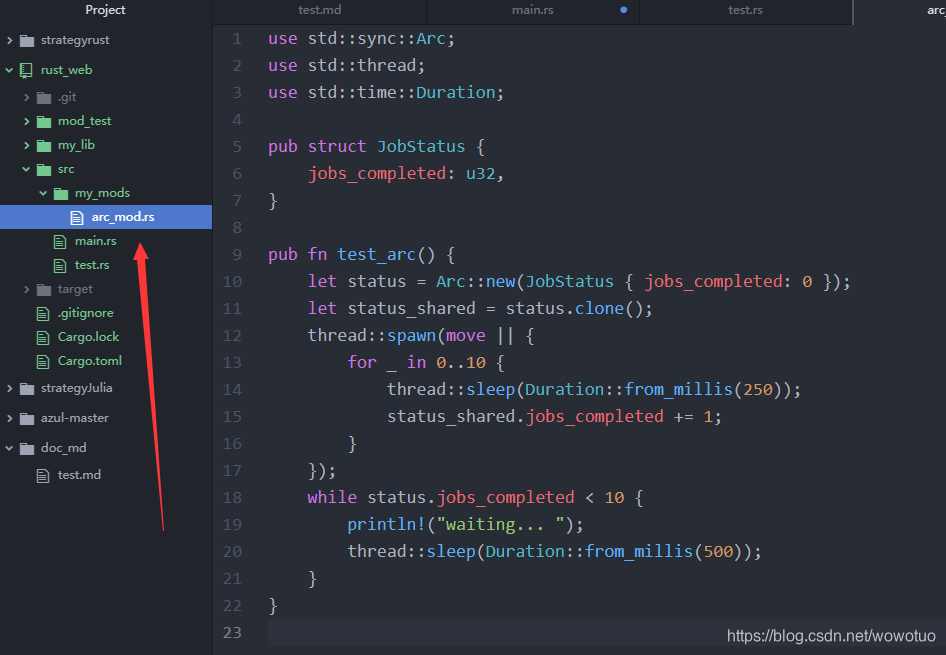Click the rust_web project icon
The height and width of the screenshot is (655, 946).
point(24,69)
